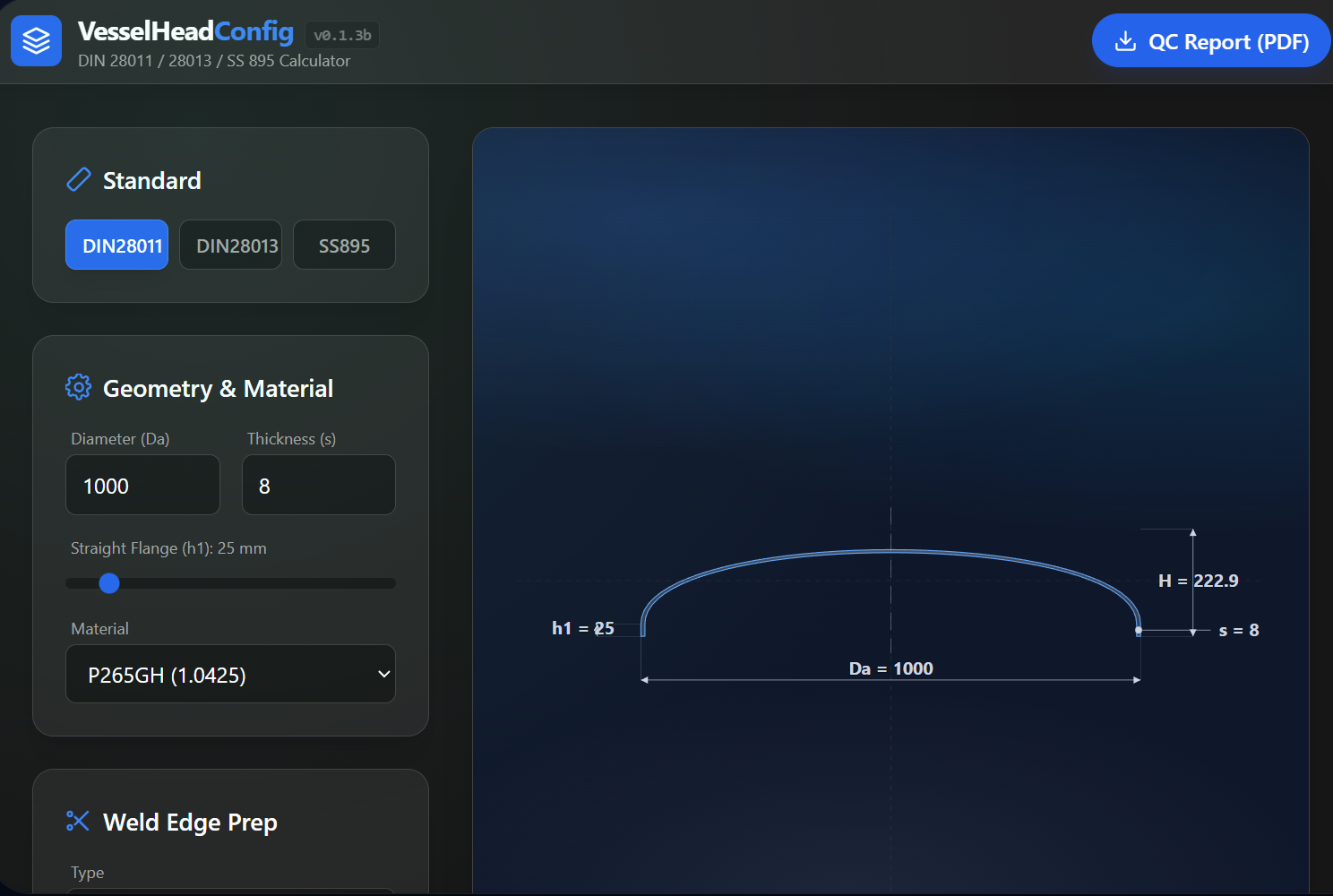Screen dimensions: 1333x896
Task: Click the Standard section heading
Action: (x=152, y=181)
